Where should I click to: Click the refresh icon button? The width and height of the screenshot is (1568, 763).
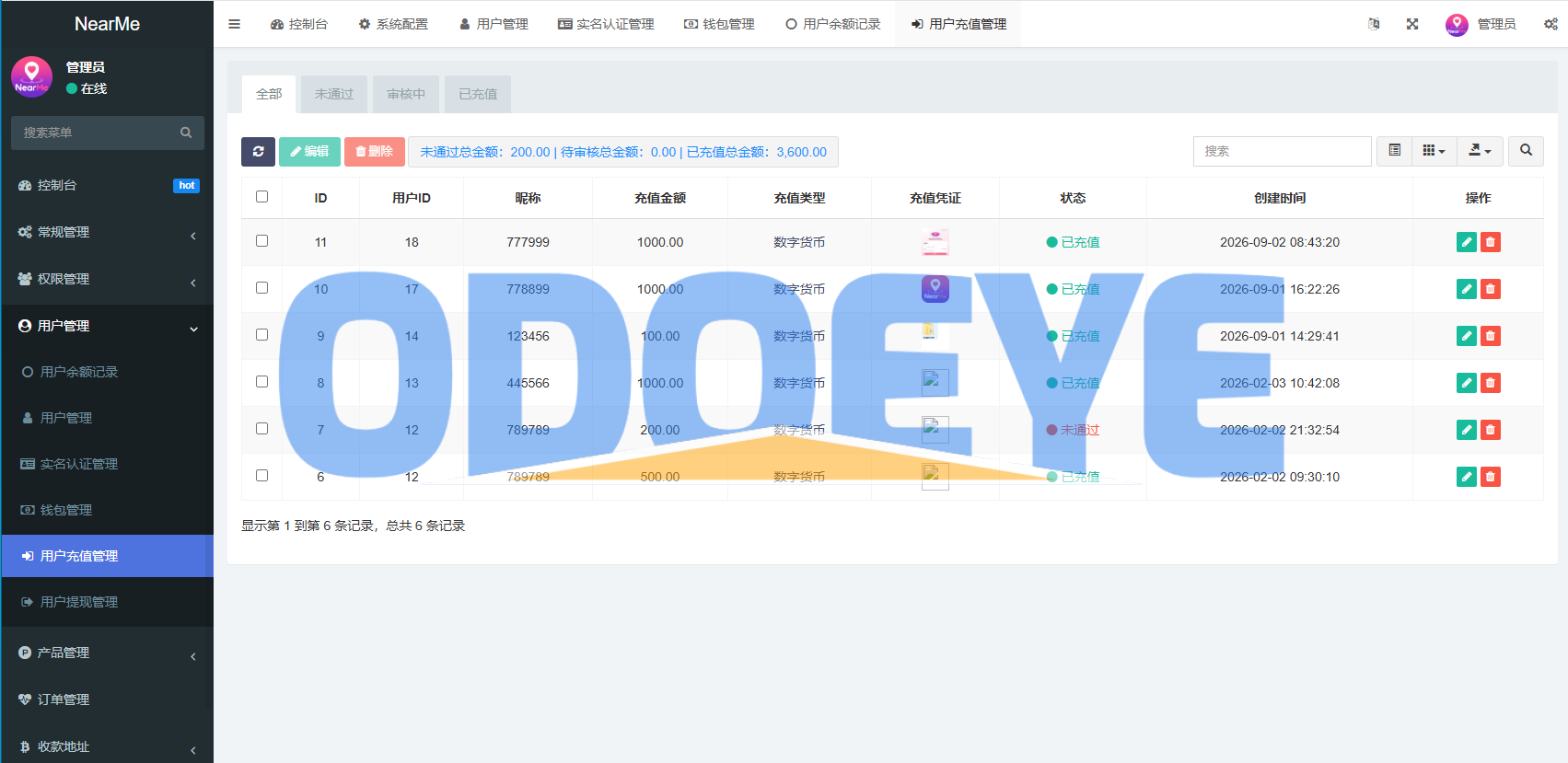[258, 152]
